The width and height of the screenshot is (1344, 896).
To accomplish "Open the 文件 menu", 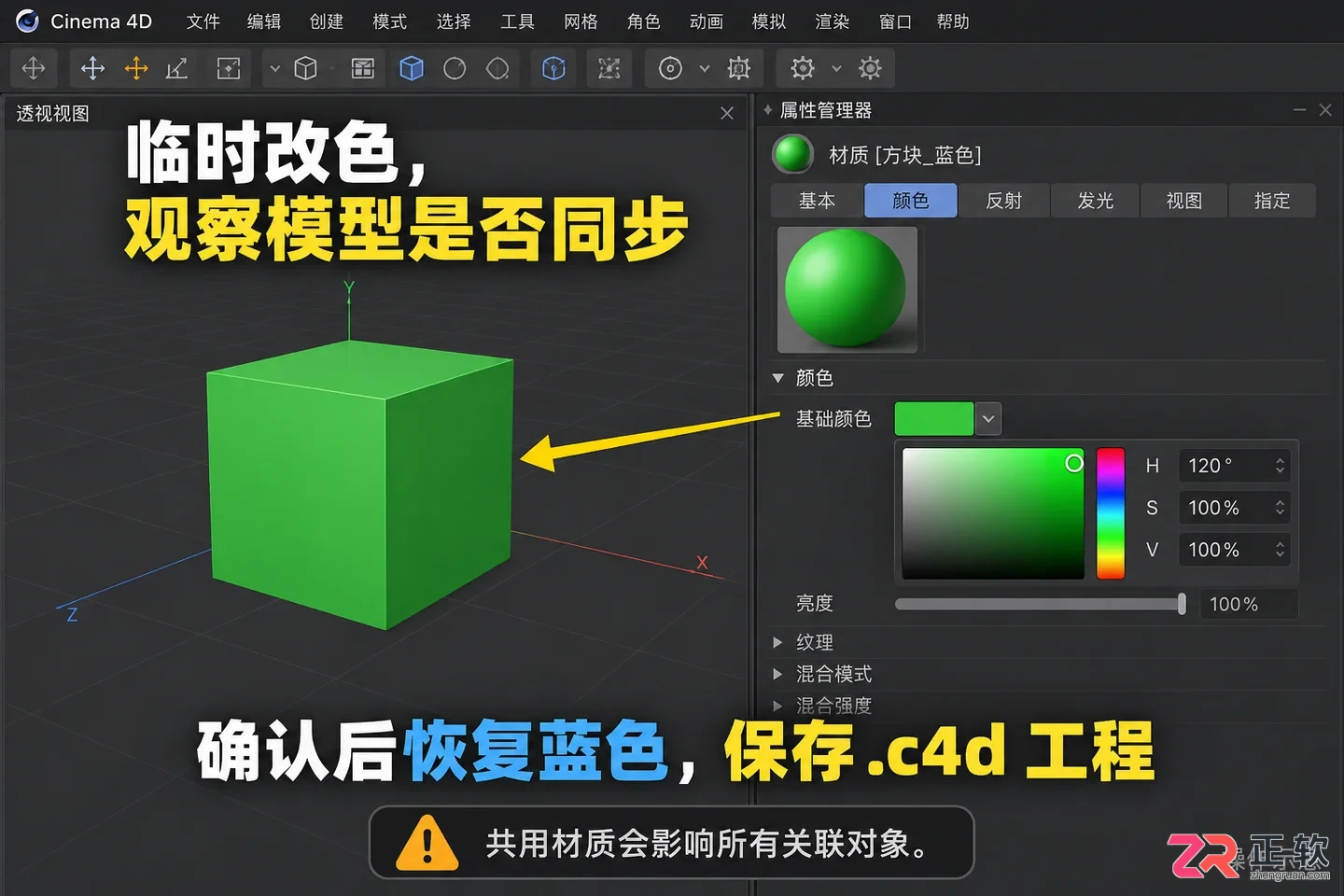I will (x=203, y=21).
